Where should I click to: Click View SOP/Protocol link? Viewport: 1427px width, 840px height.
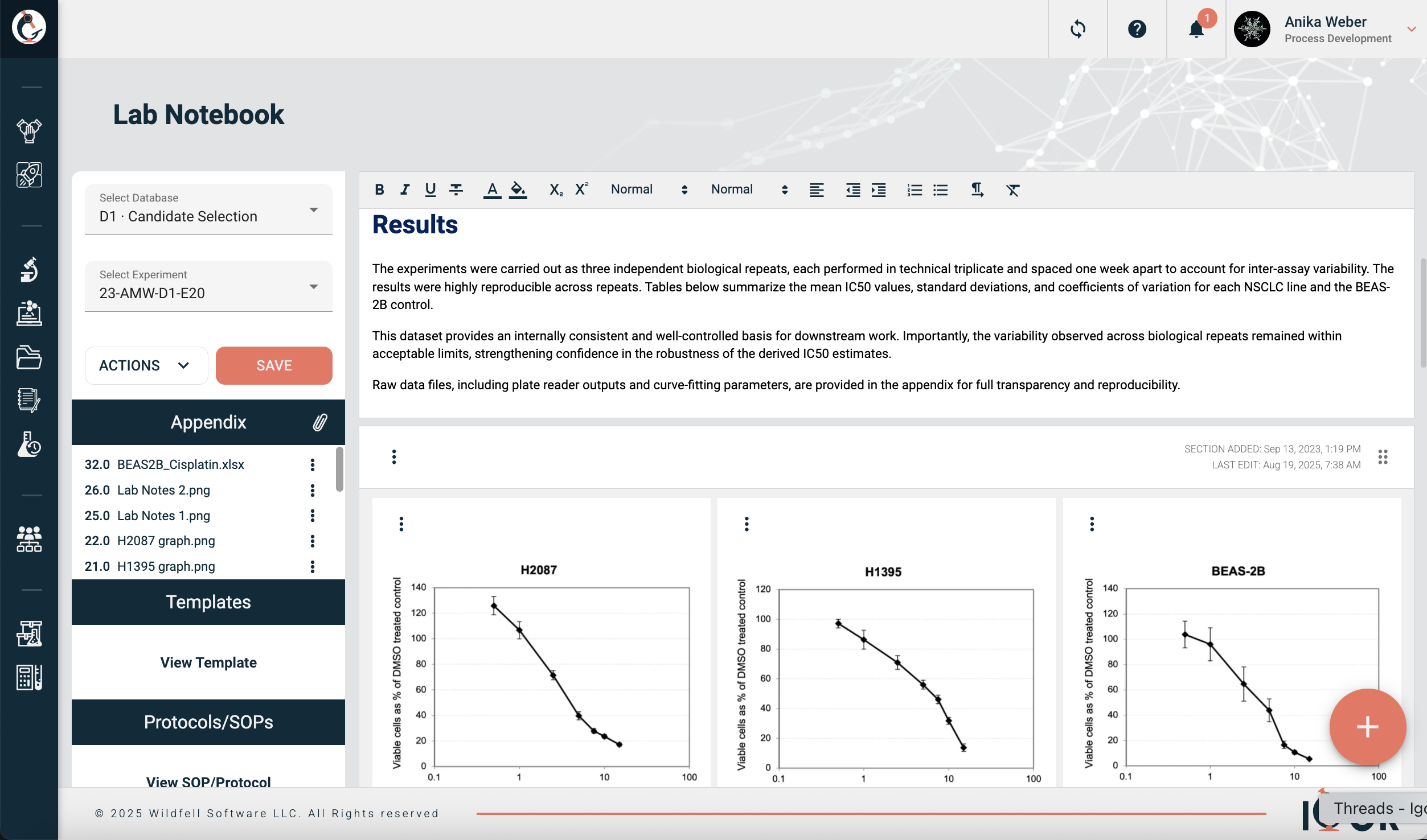[208, 782]
